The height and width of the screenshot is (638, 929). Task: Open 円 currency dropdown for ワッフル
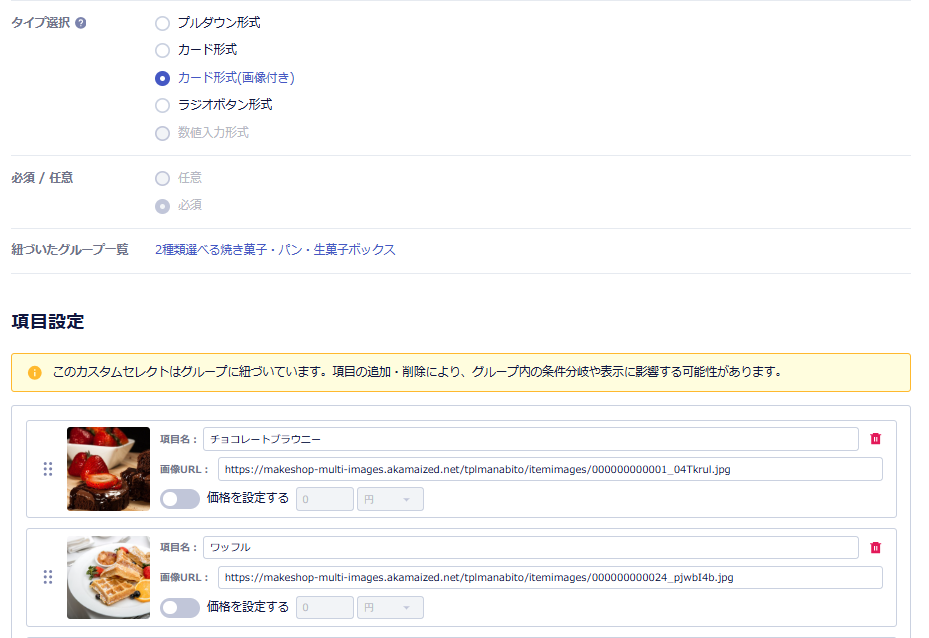point(390,607)
